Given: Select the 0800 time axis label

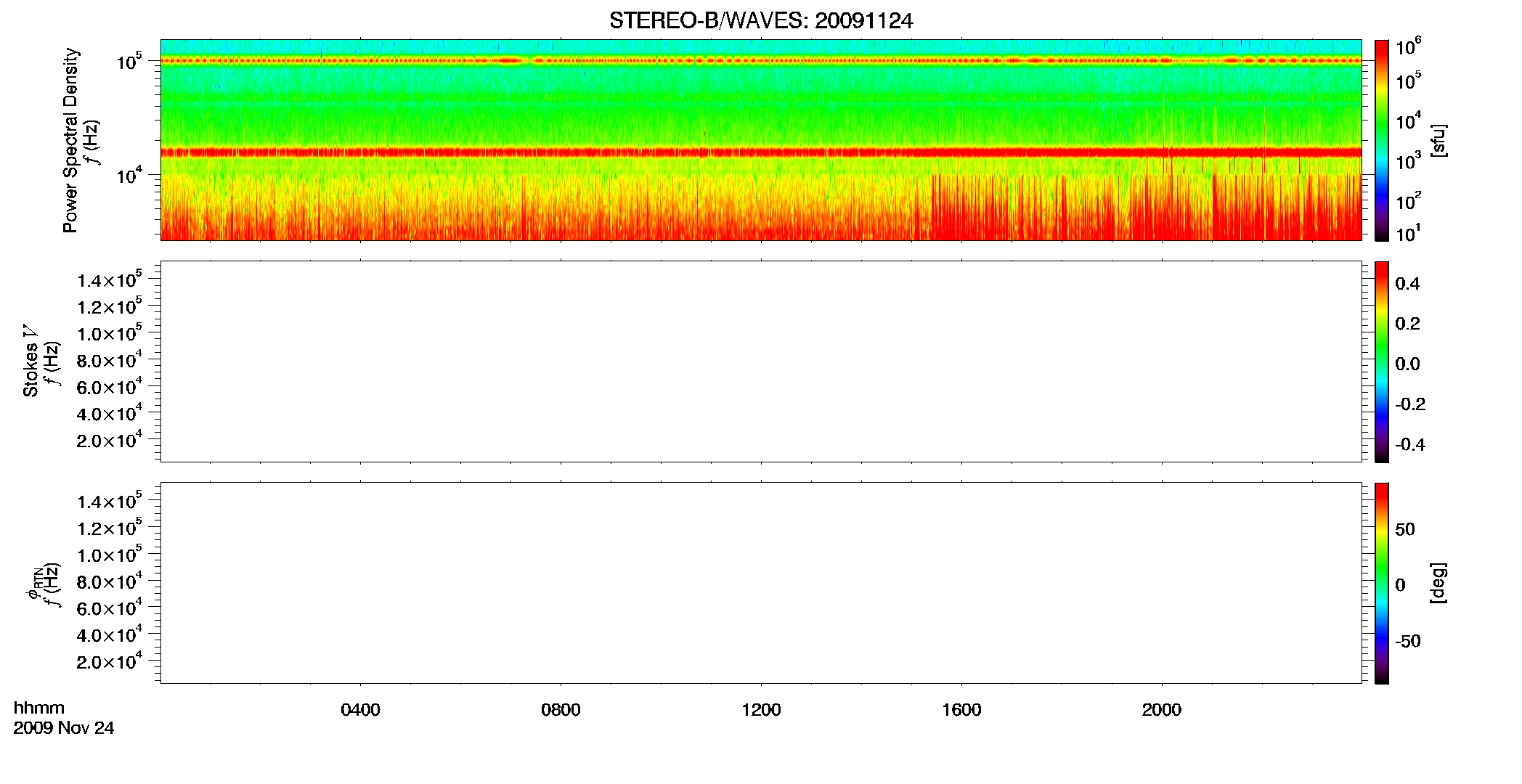Looking at the screenshot, I should (x=561, y=710).
